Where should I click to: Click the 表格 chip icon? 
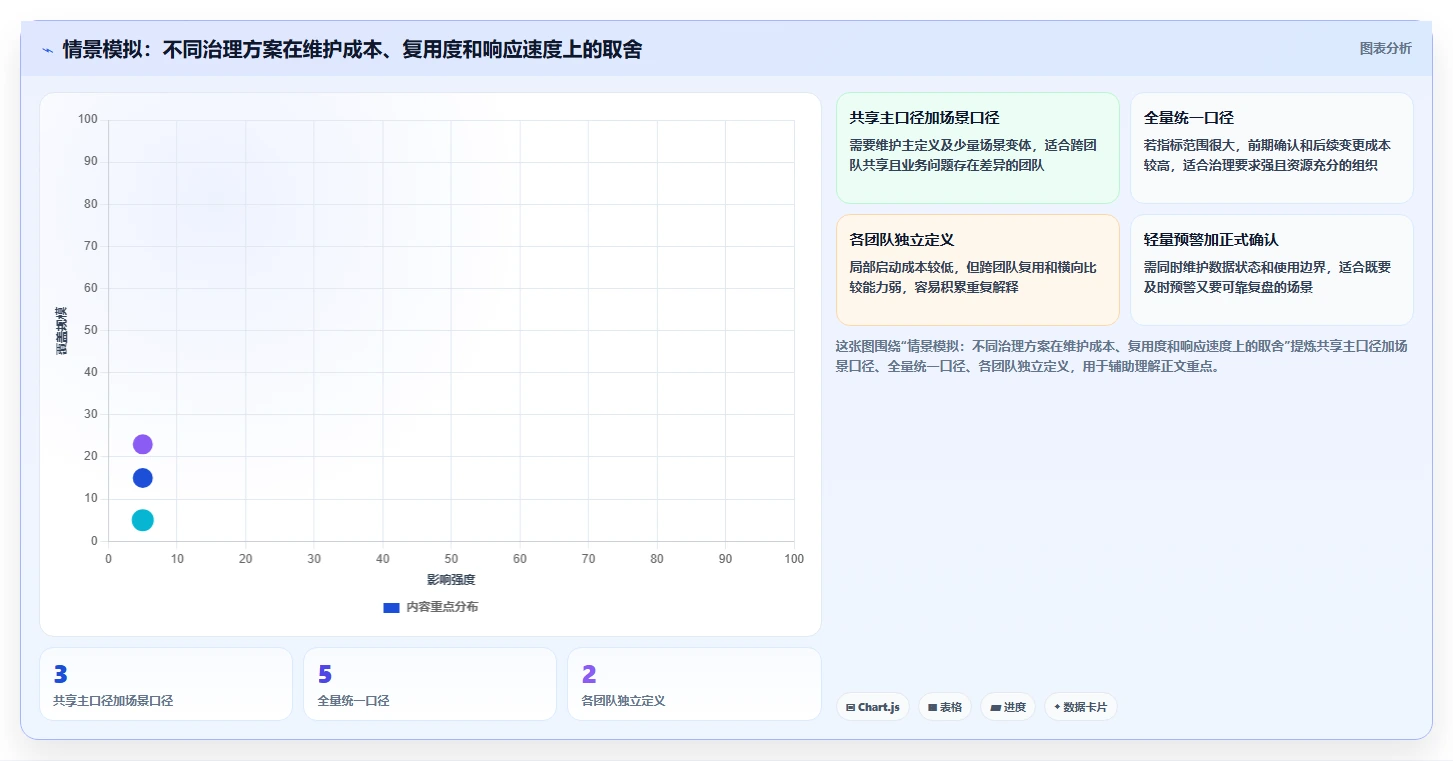[932, 707]
